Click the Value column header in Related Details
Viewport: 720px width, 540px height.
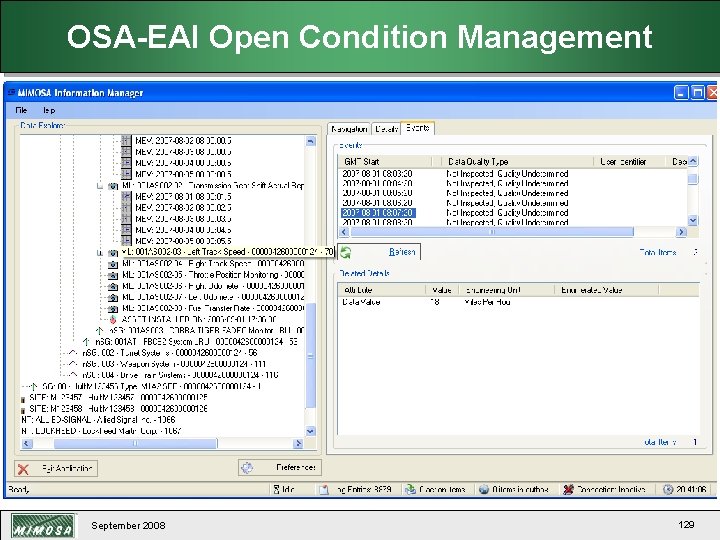(442, 290)
